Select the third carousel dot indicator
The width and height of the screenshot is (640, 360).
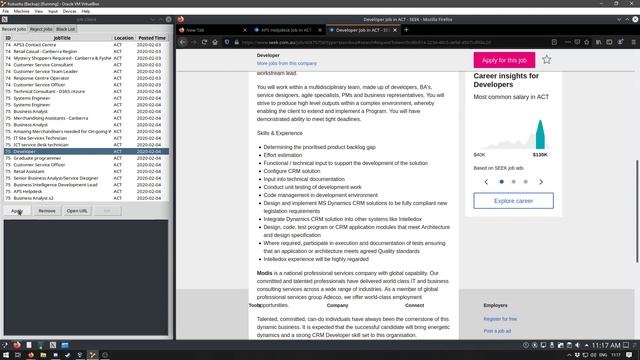coord(526,182)
